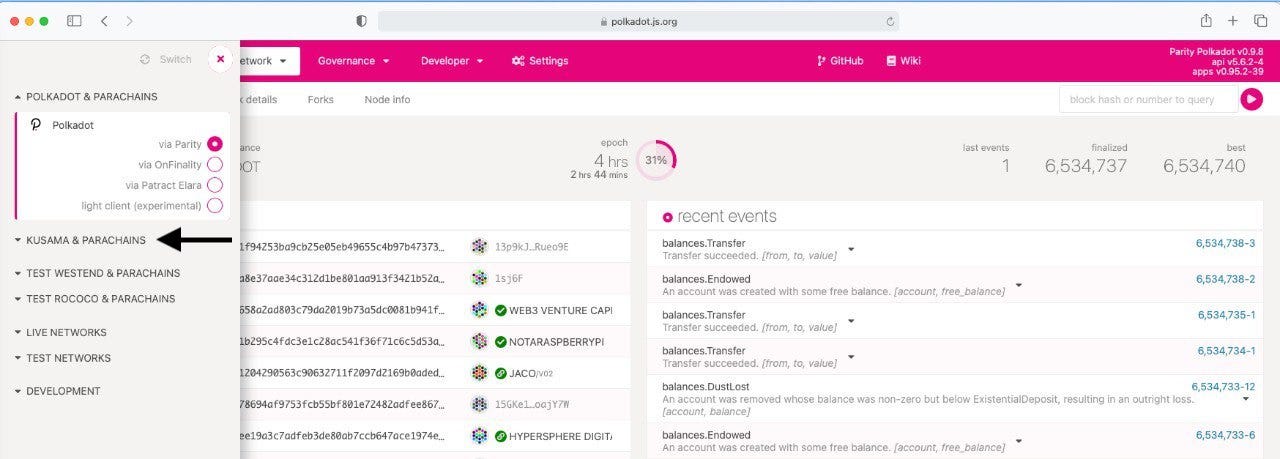The width and height of the screenshot is (1280, 459).
Task: Click the NOTARASPBERRYPI validator name
Action: tap(556, 342)
